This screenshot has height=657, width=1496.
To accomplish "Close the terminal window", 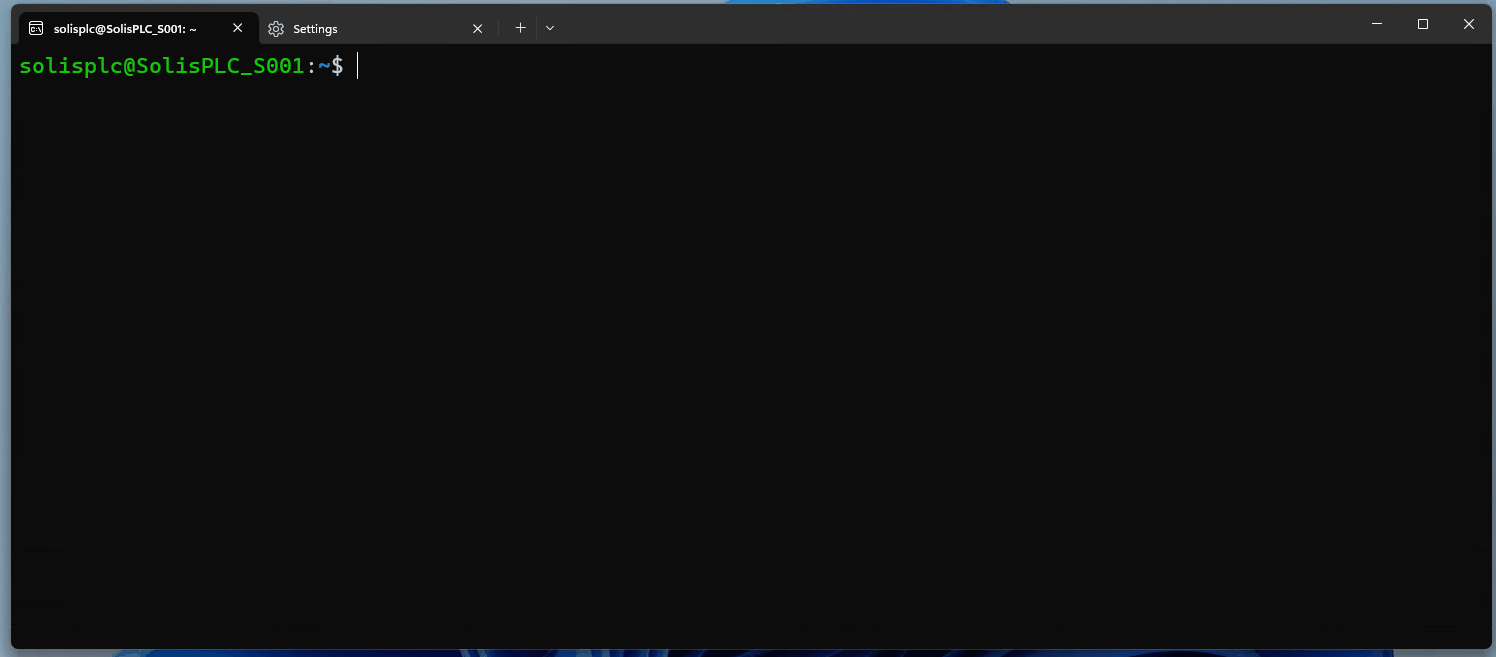I will [1469, 24].
